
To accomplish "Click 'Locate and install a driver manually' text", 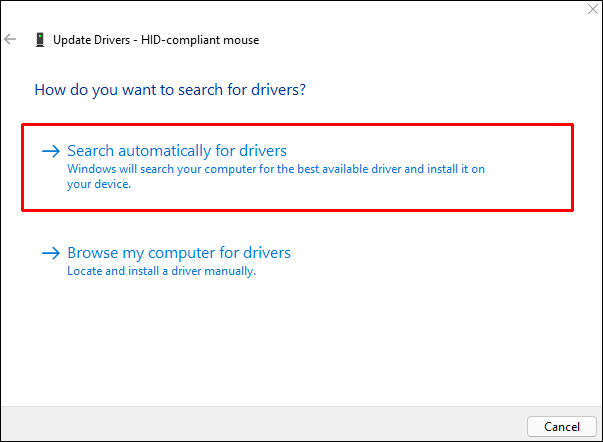I will click(161, 271).
